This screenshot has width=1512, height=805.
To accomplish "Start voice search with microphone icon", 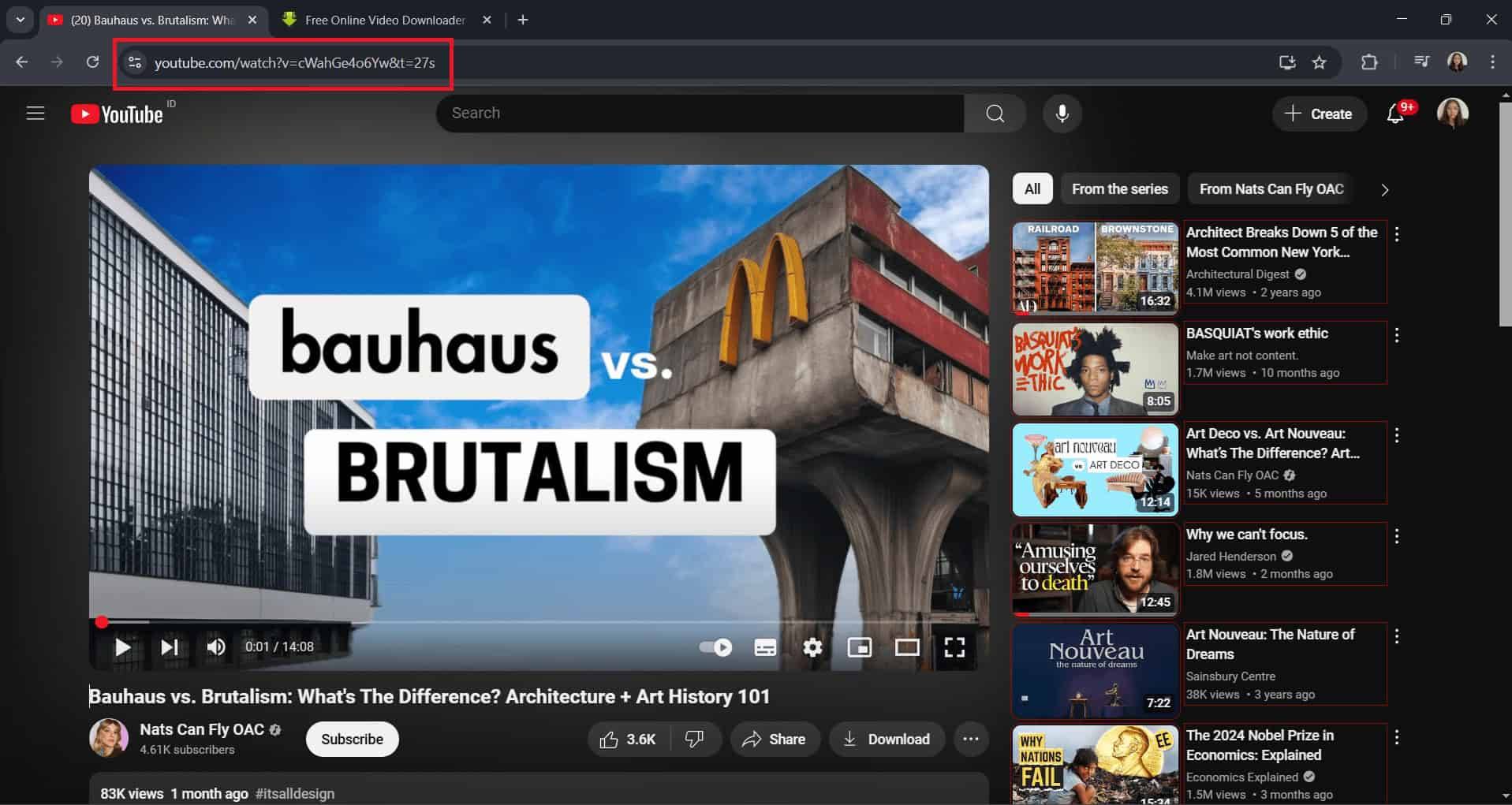I will click(x=1062, y=114).
